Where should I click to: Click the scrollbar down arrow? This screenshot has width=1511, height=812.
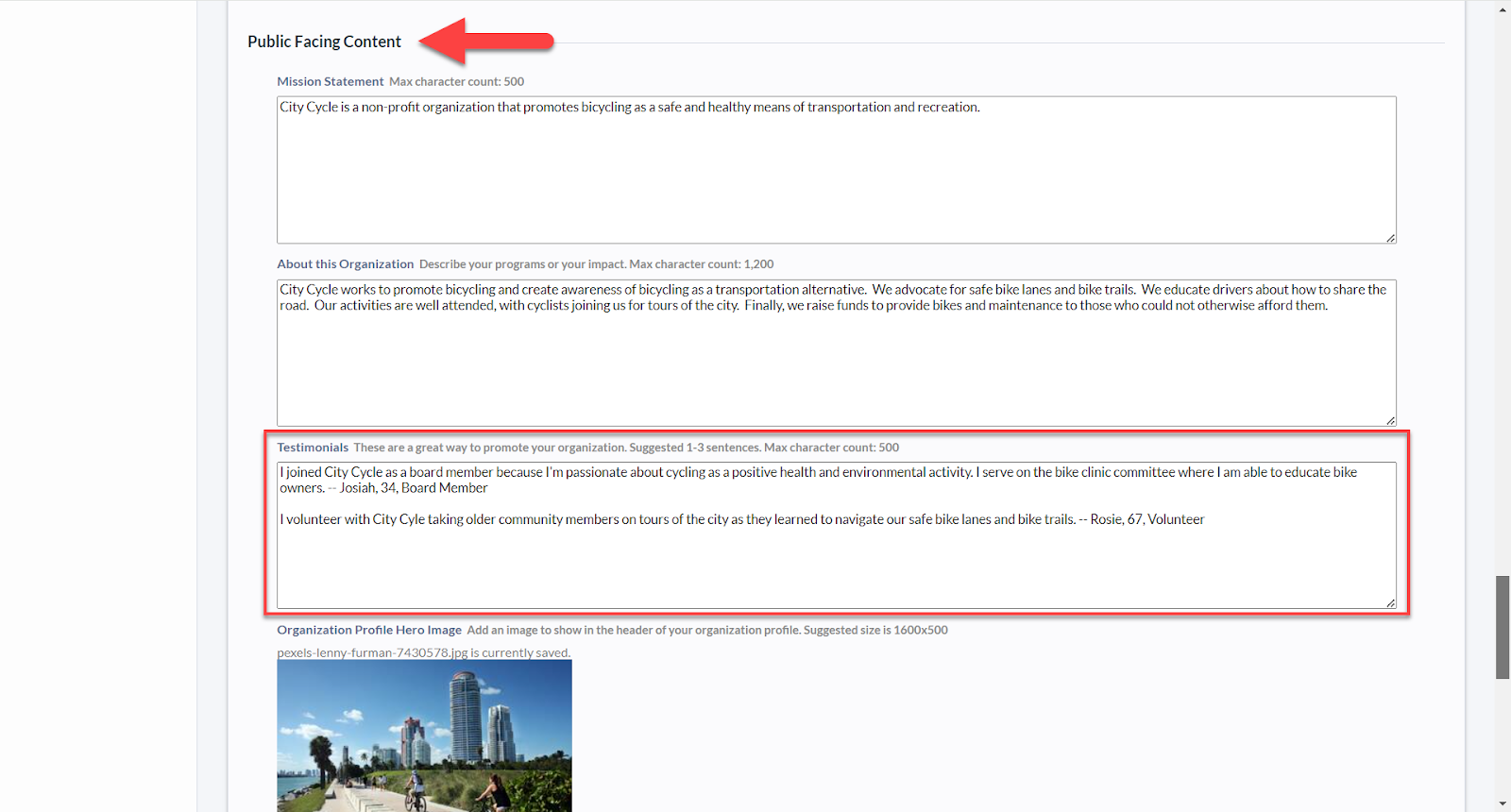(x=1503, y=804)
